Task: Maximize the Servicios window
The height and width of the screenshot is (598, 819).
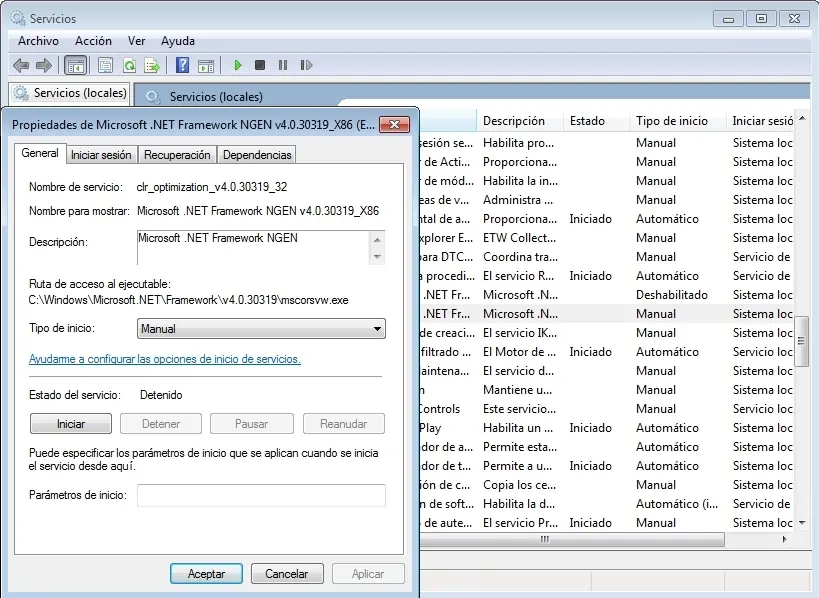Action: [761, 19]
